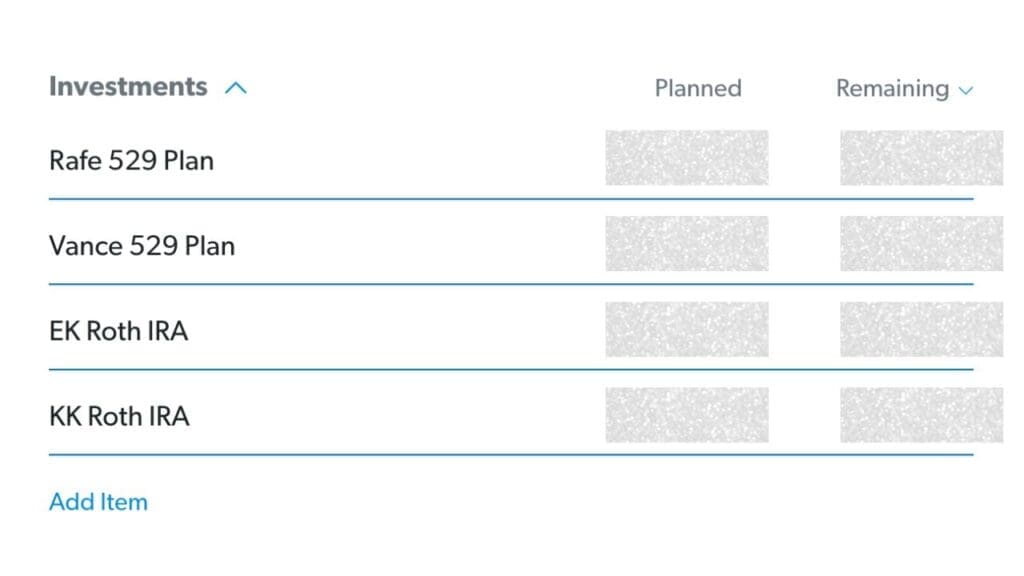Viewport: 1024px width, 576px height.
Task: Click the Add Item link
Action: [x=98, y=501]
